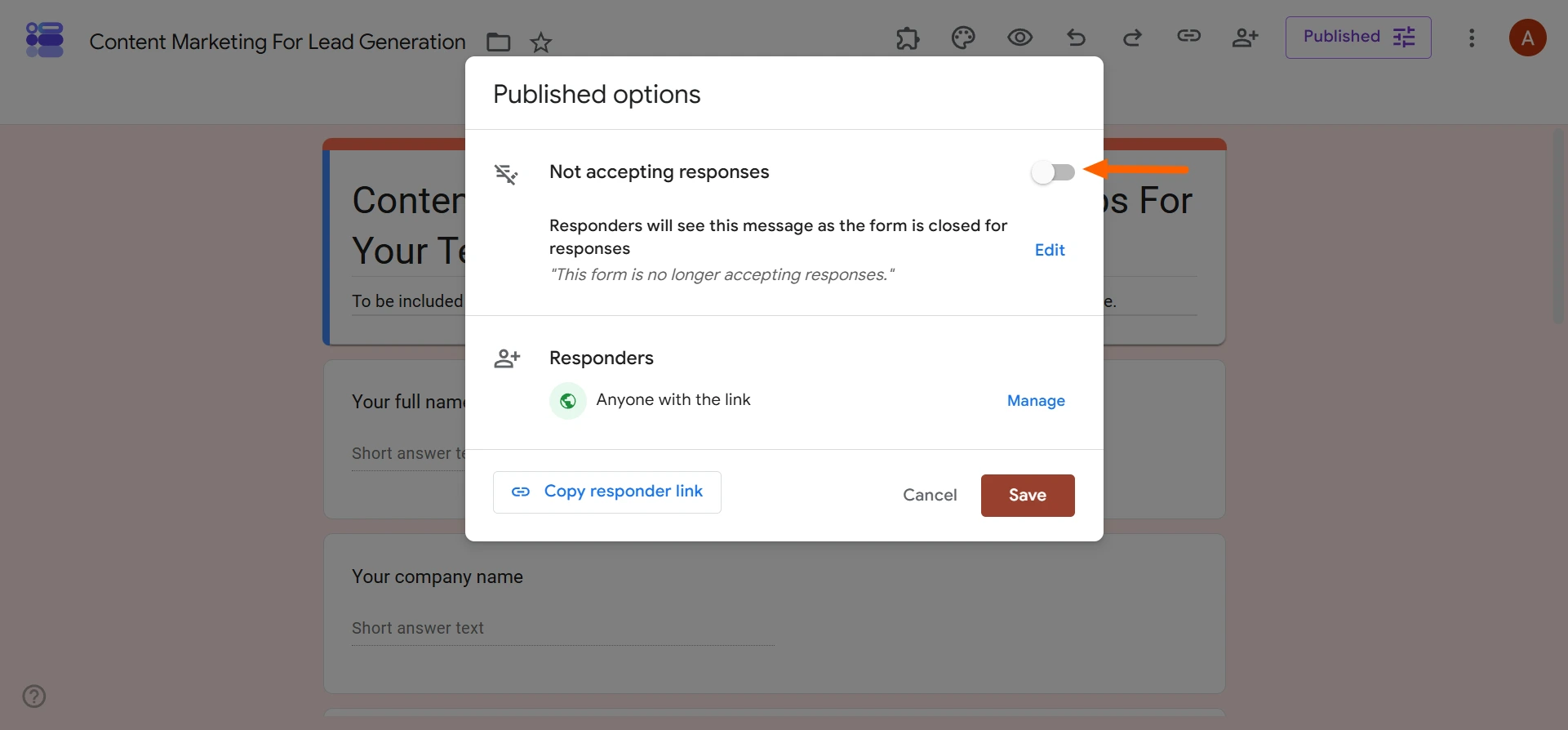Open the help question mark icon
The height and width of the screenshot is (730, 1568).
[x=34, y=697]
